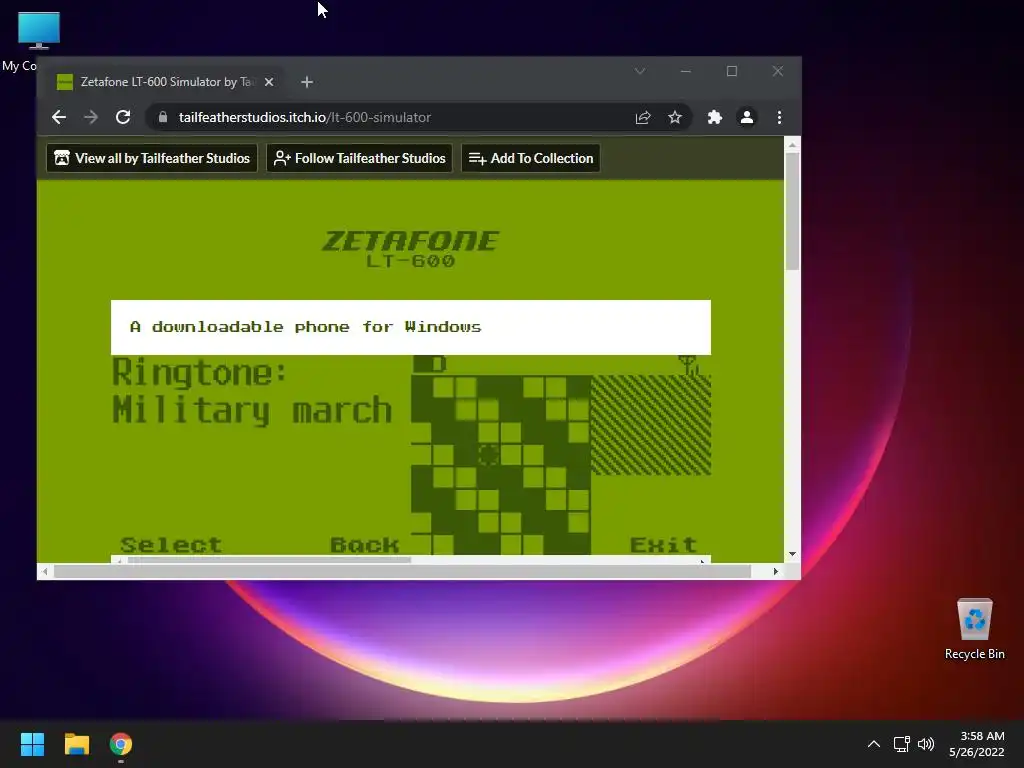Show hidden system tray icons
The height and width of the screenshot is (768, 1024).
(874, 744)
